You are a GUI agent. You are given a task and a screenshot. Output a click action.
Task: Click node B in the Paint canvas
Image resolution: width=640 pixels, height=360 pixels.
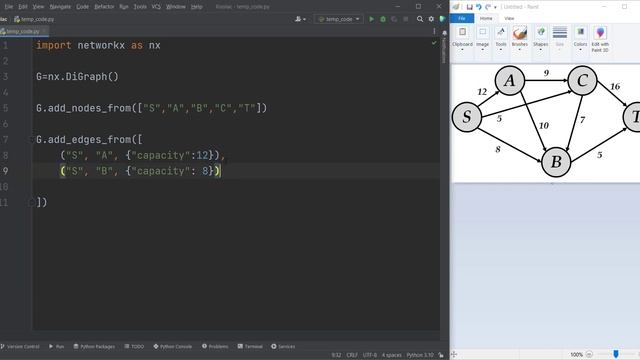click(556, 162)
